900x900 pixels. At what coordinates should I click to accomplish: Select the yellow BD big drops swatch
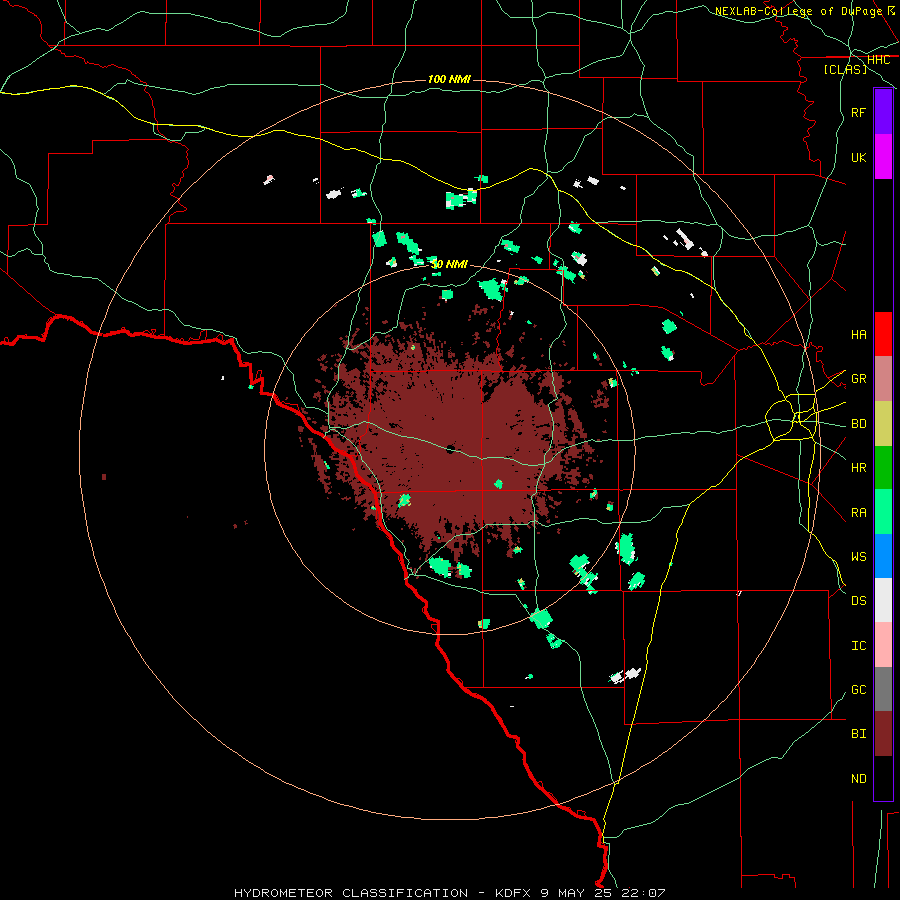click(x=883, y=424)
